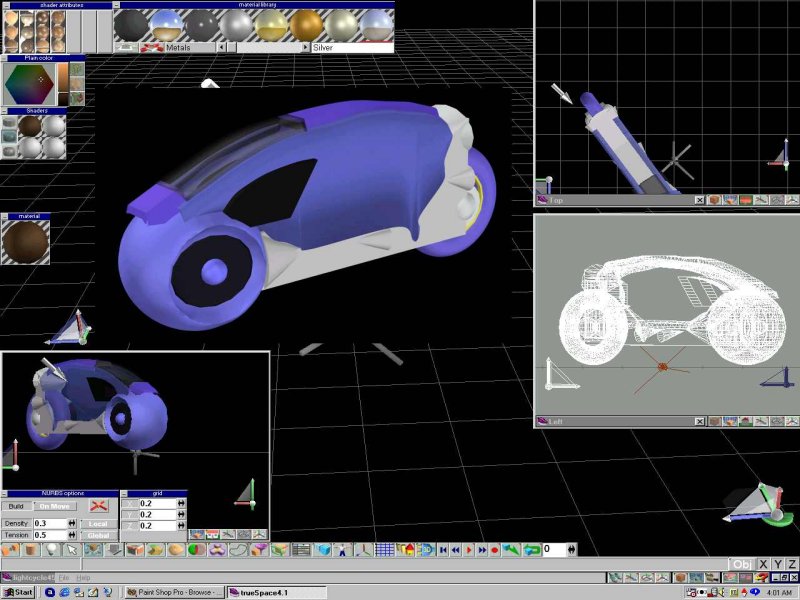Click the axes tool icon
800x600 pixels.
[x=364, y=549]
